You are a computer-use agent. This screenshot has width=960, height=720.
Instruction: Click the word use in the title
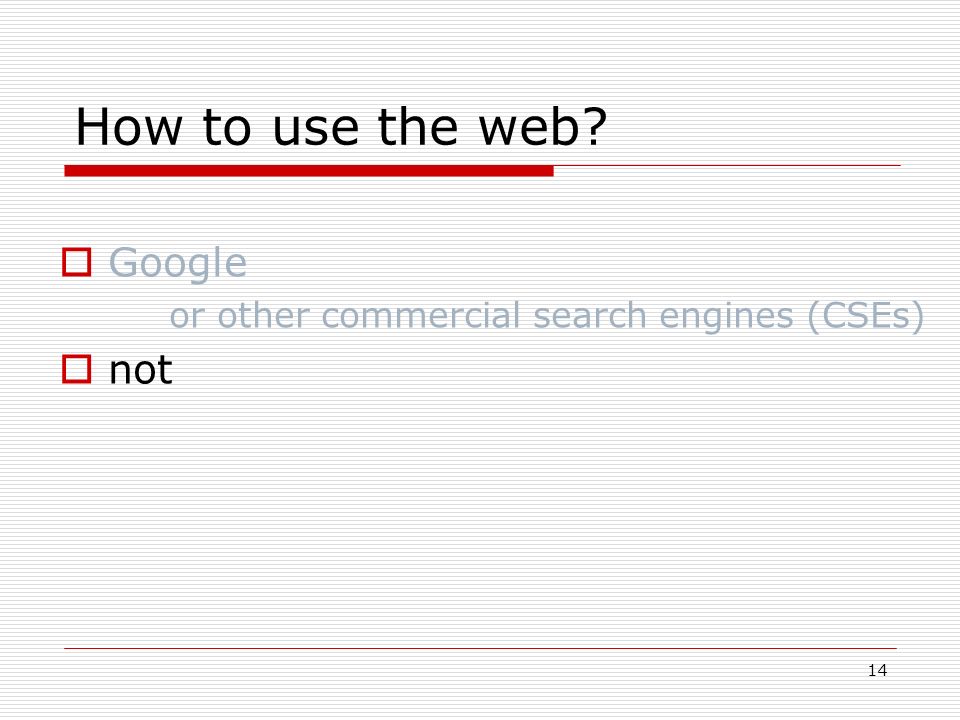click(x=315, y=132)
